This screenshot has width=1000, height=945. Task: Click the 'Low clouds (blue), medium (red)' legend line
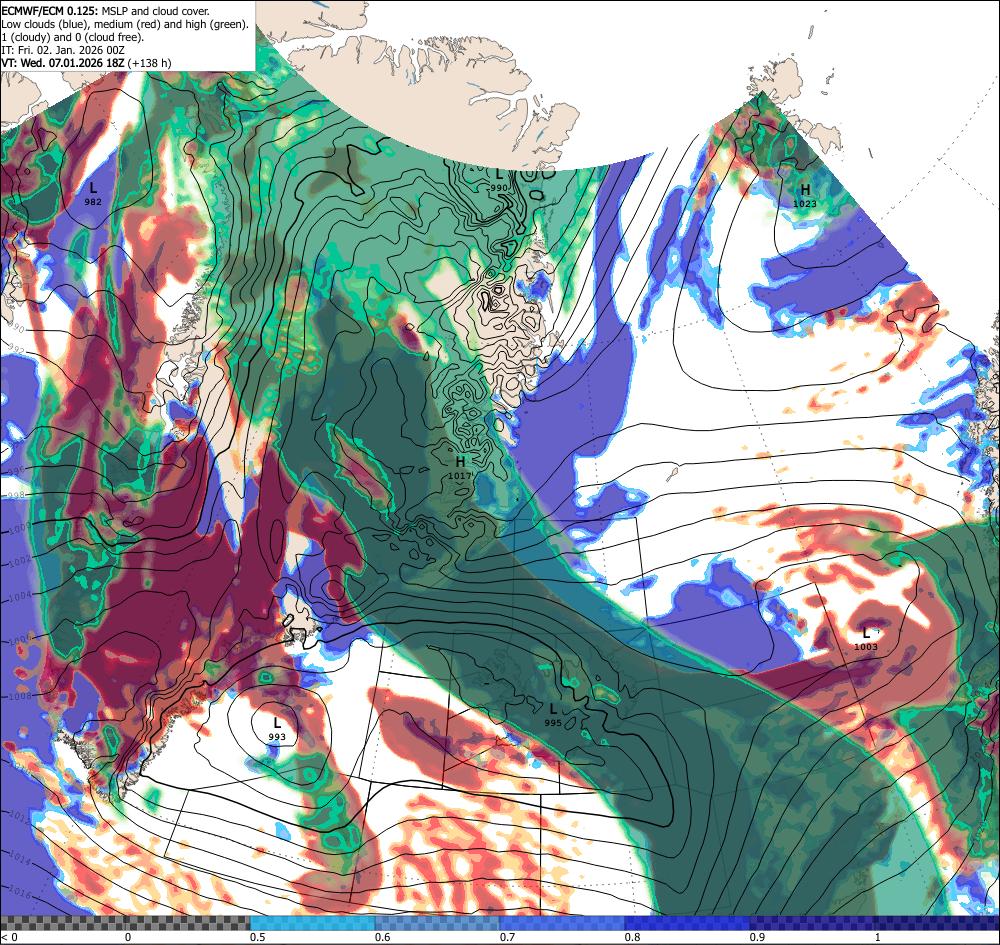[x=125, y=24]
